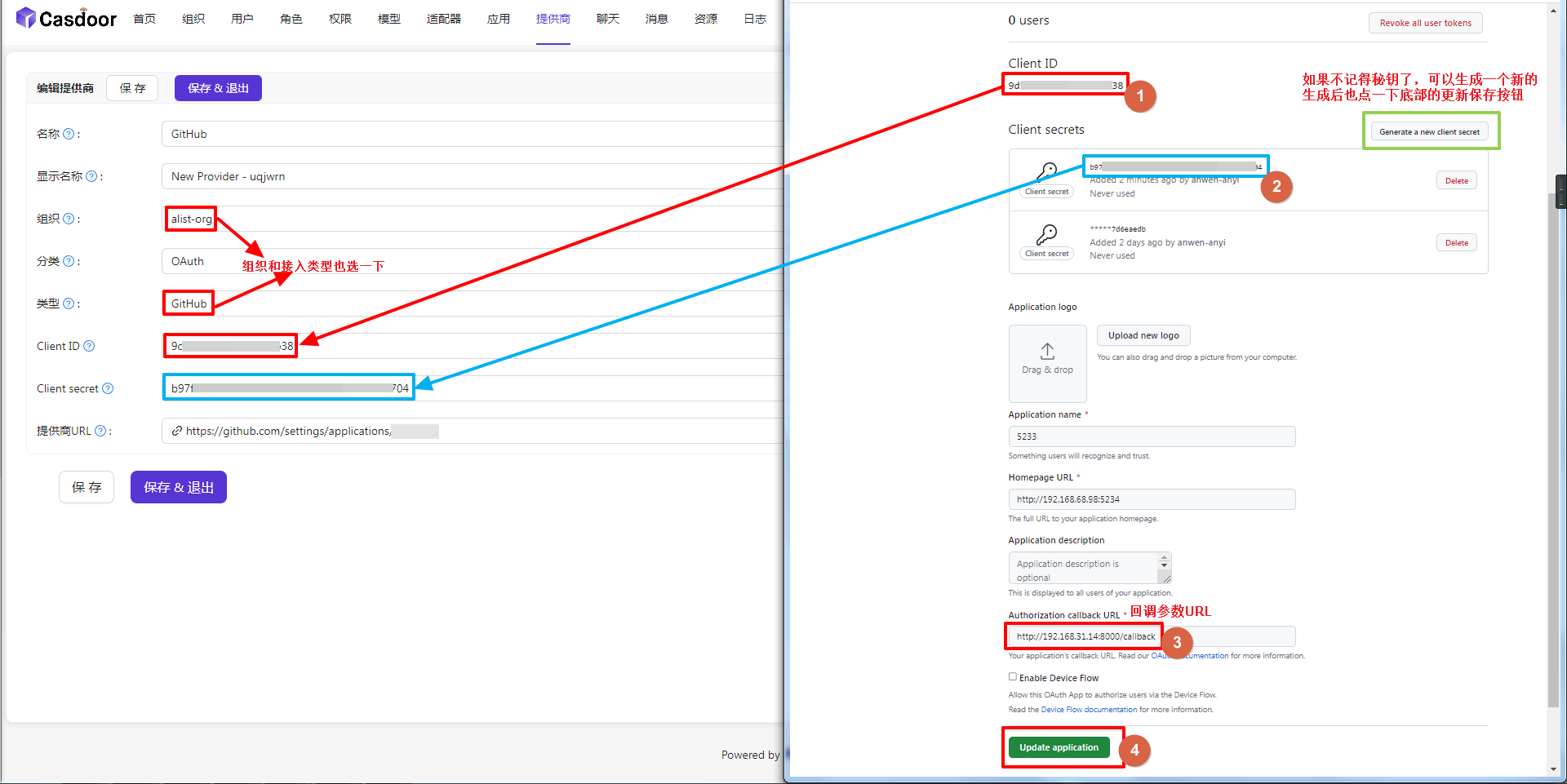
Task: Click Revoke all user tokens button
Action: (1425, 23)
